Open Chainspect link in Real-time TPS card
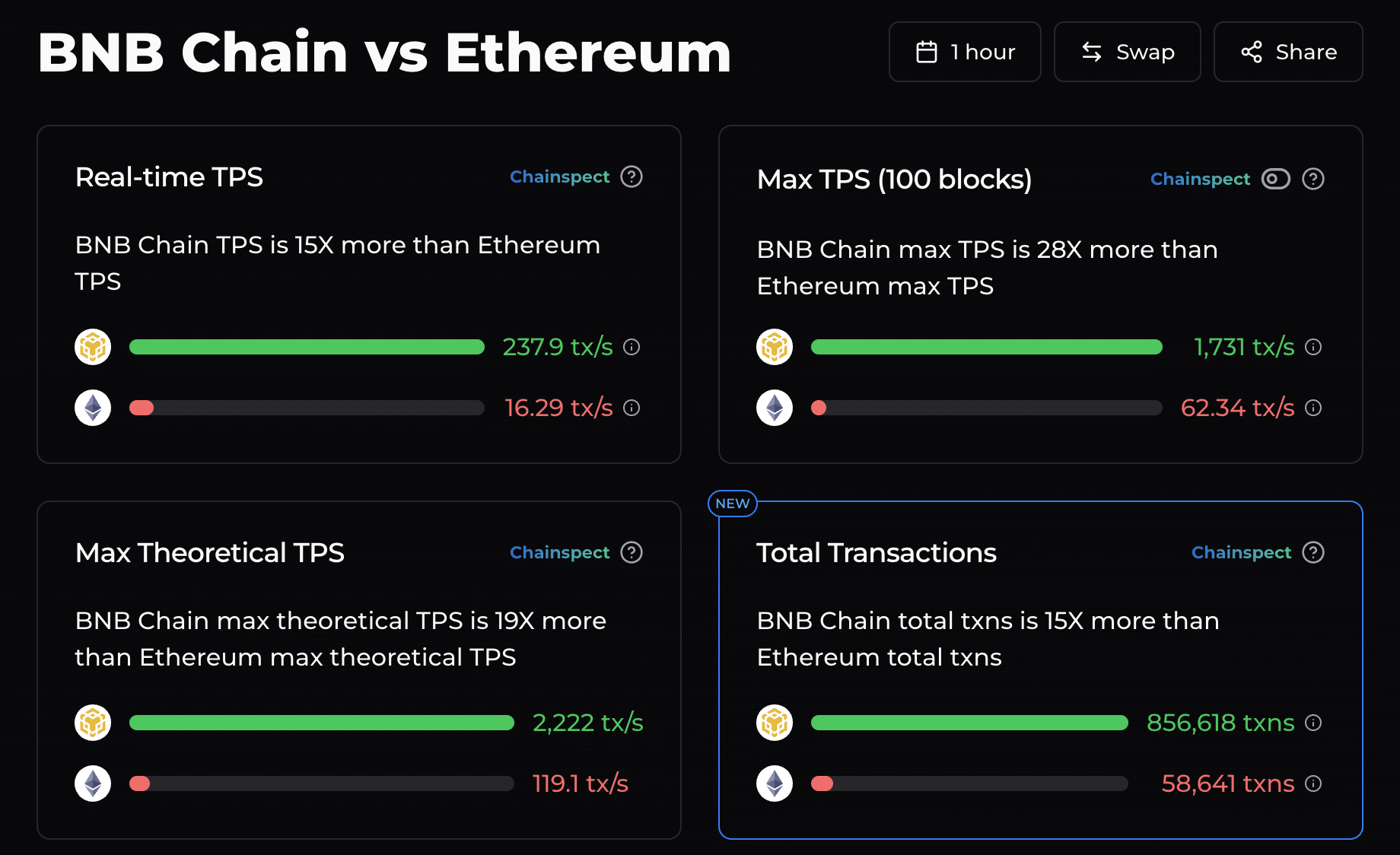Screen dimensions: 1400x855 click(x=559, y=176)
